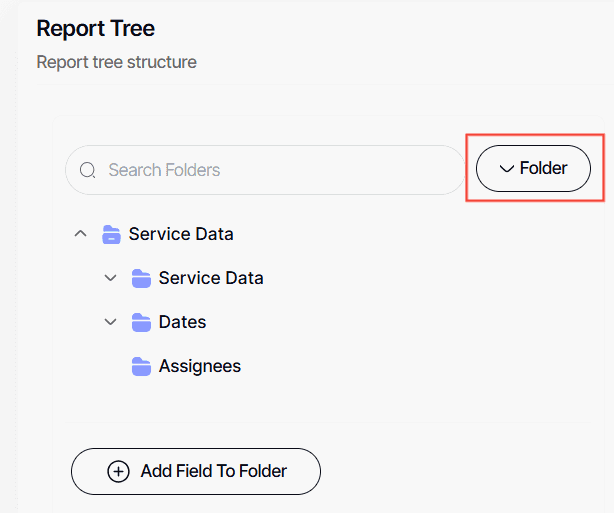Click the magnifier icon in search box
The height and width of the screenshot is (513, 614).
(88, 170)
